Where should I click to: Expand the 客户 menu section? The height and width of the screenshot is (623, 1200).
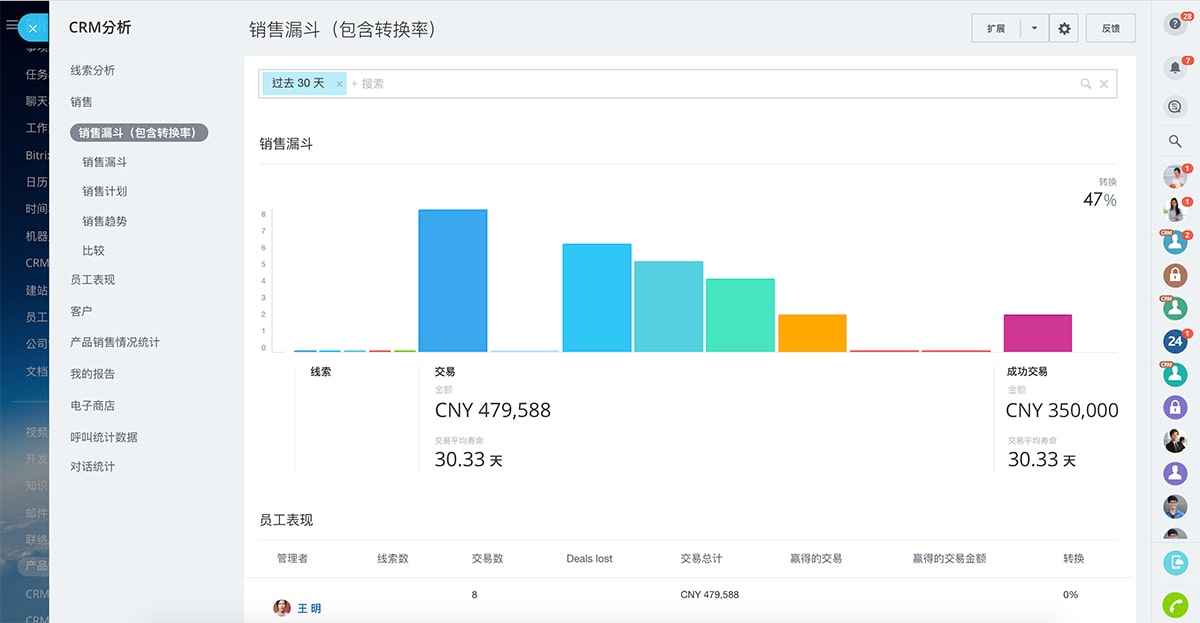coord(82,311)
